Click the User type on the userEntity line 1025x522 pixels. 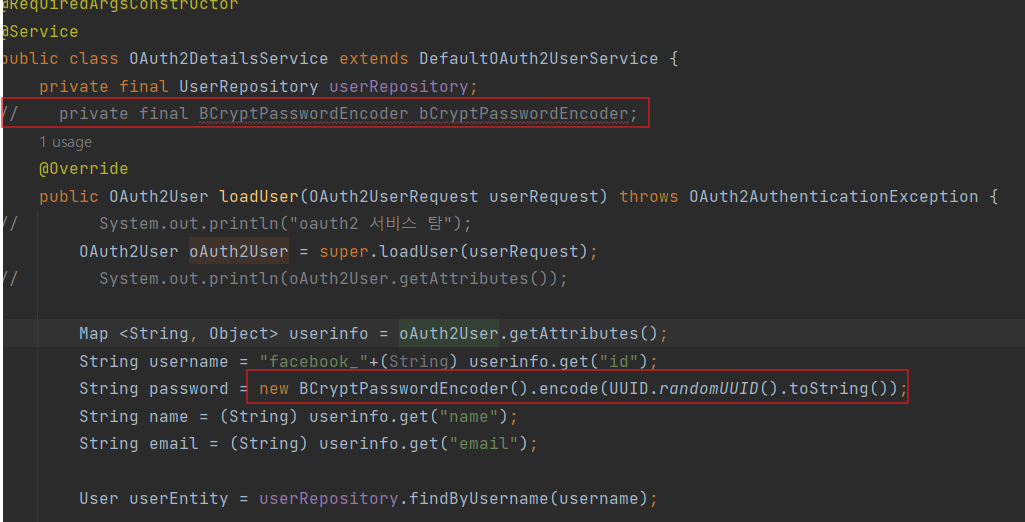click(x=99, y=499)
